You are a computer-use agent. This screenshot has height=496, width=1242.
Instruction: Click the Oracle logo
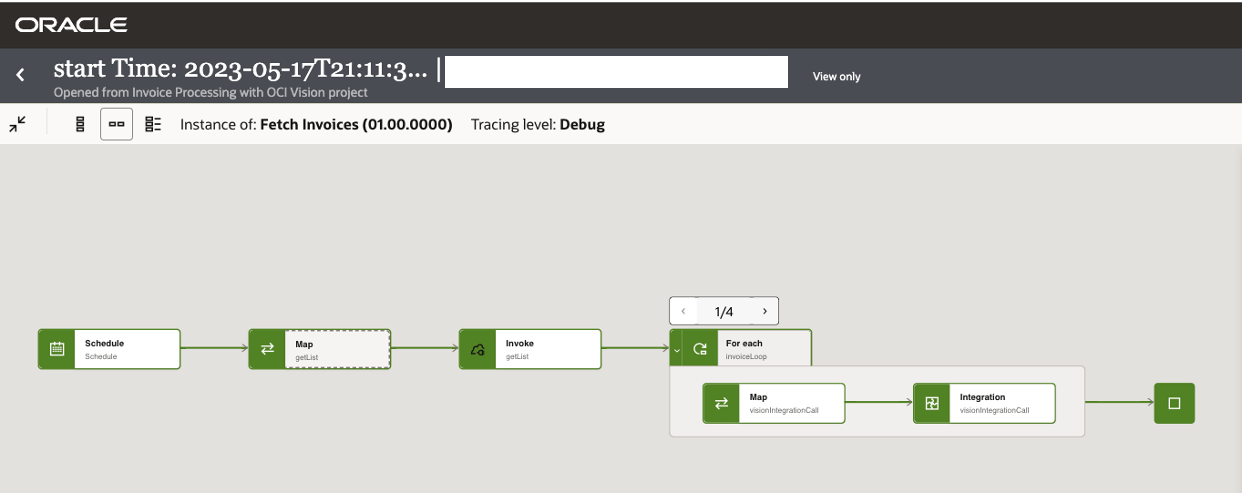pyautogui.click(x=71, y=24)
